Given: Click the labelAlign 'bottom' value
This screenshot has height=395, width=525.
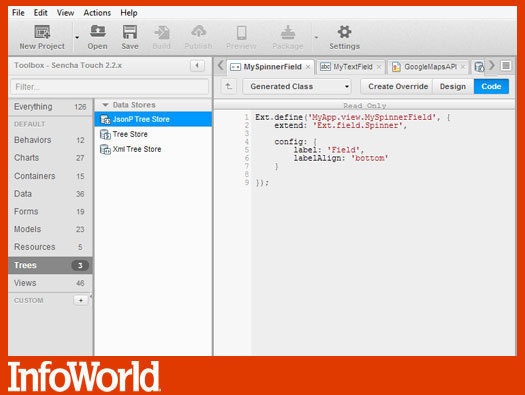Looking at the screenshot, I should click(x=370, y=158).
